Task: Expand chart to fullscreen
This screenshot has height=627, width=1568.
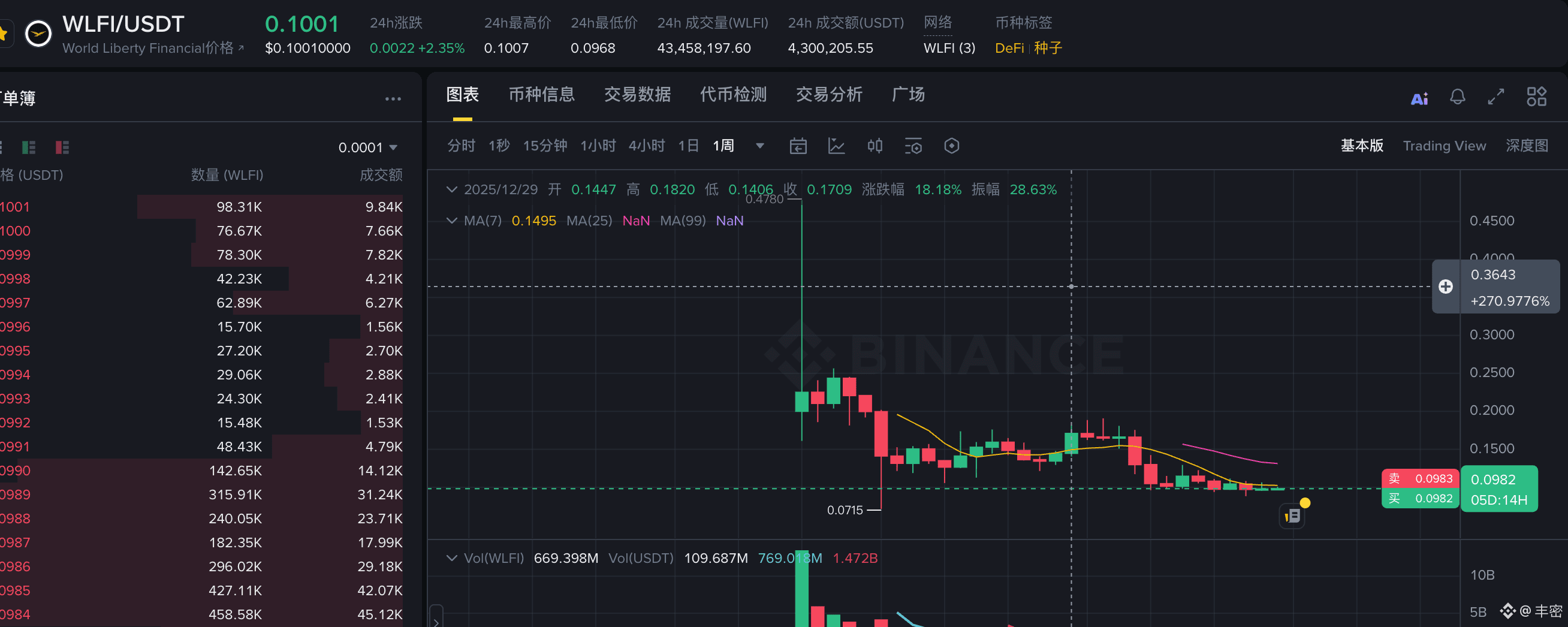Action: [x=1495, y=97]
